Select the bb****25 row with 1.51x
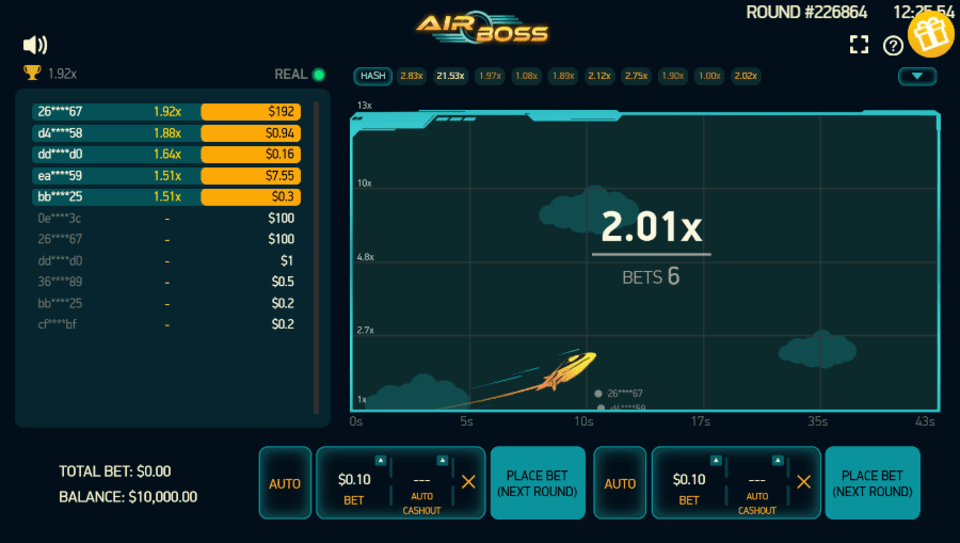The image size is (960, 543). point(166,197)
